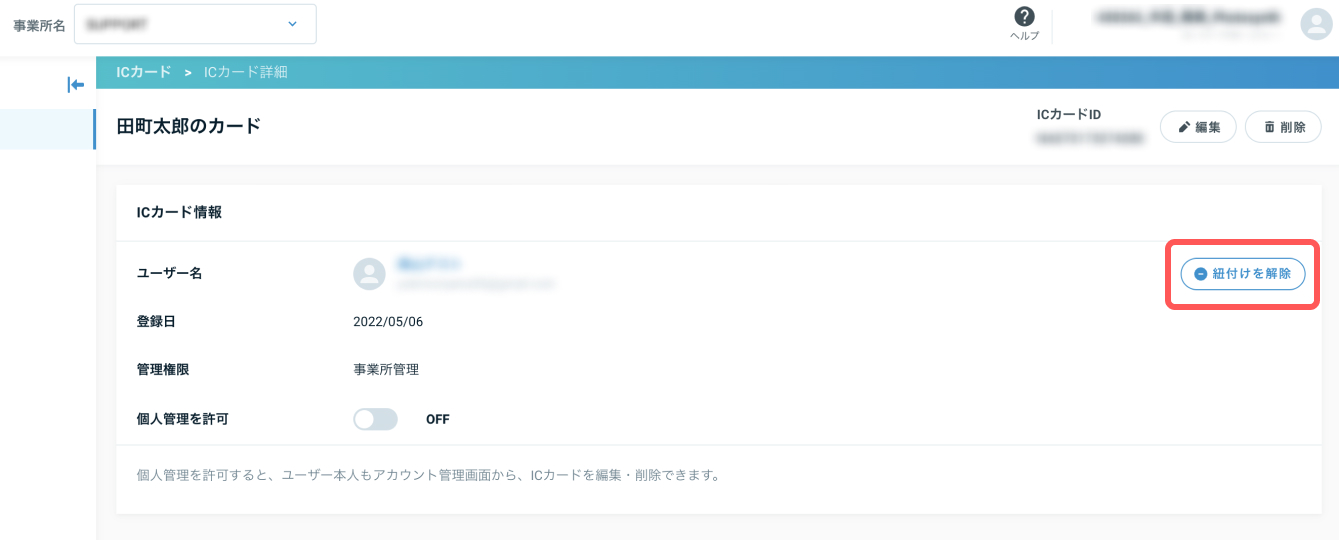This screenshot has width=1339, height=540.
Task: Open the 事業所名 dropdown
Action: pyautogui.click(x=194, y=24)
